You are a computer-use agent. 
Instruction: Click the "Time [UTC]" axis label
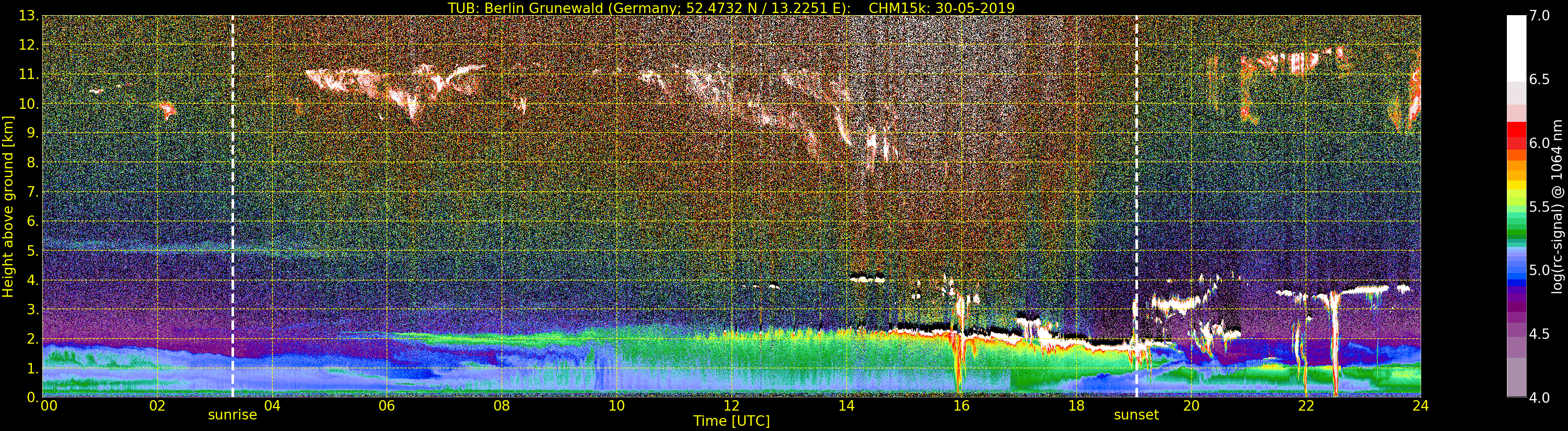click(x=731, y=421)
